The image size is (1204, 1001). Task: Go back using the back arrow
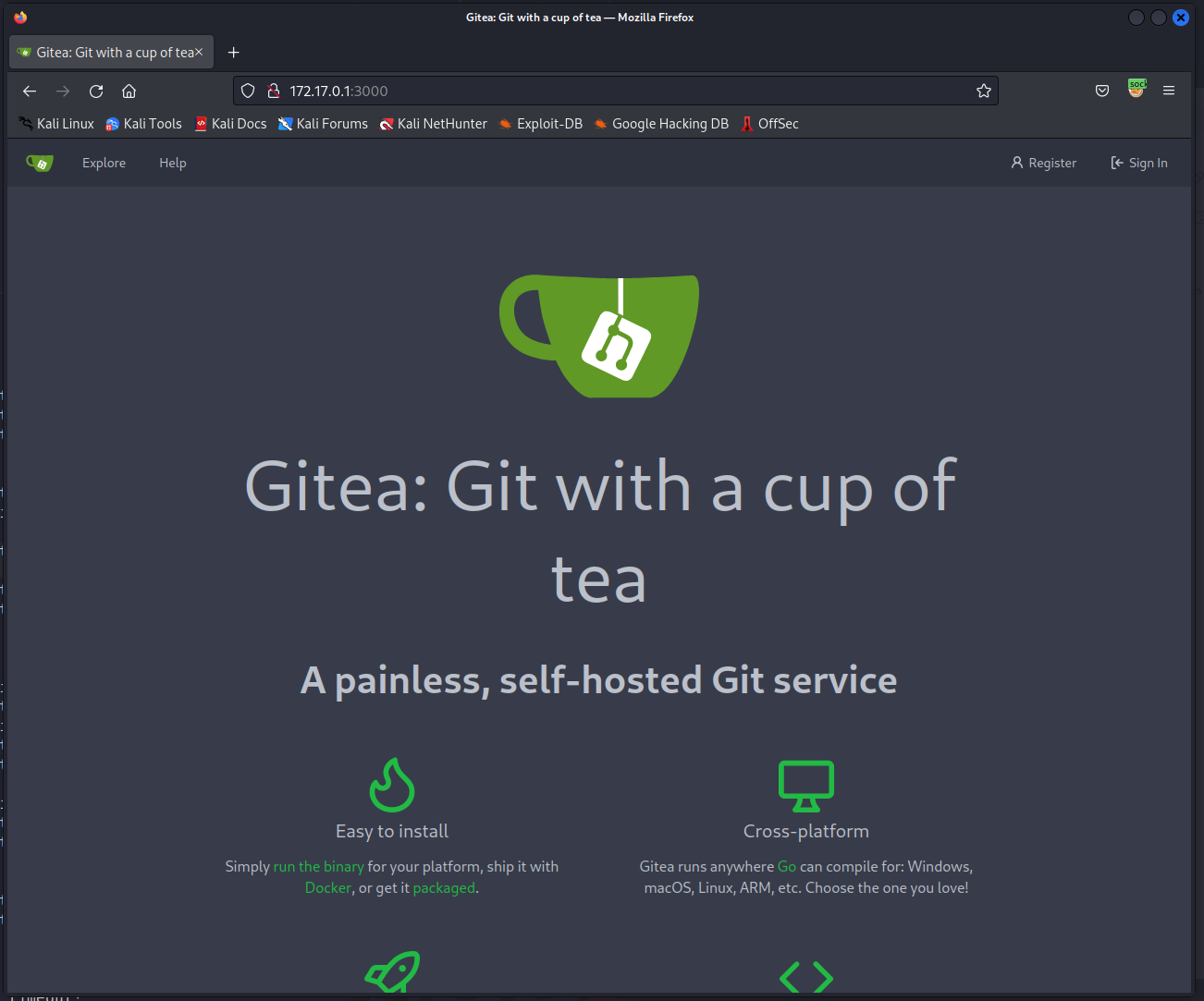[x=30, y=91]
